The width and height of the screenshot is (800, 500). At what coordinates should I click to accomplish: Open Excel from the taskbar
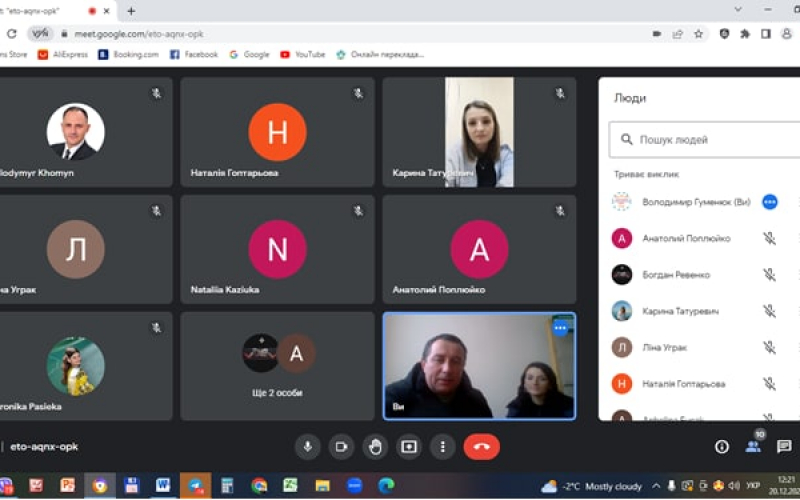290,486
